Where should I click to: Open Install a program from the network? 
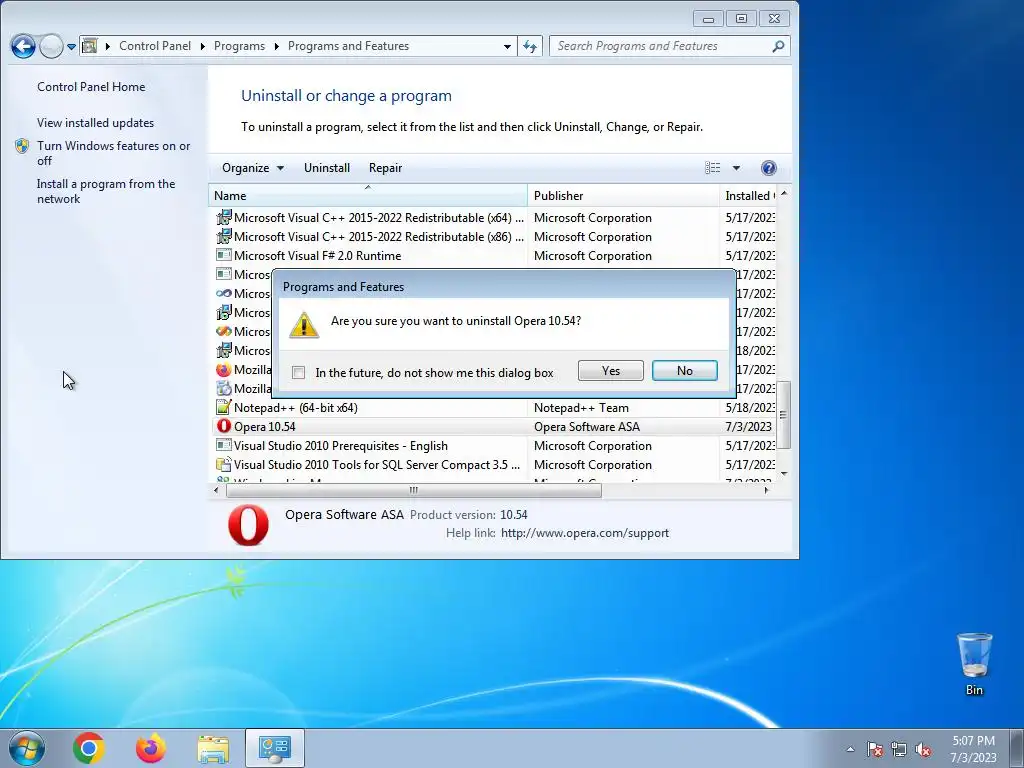tap(106, 191)
